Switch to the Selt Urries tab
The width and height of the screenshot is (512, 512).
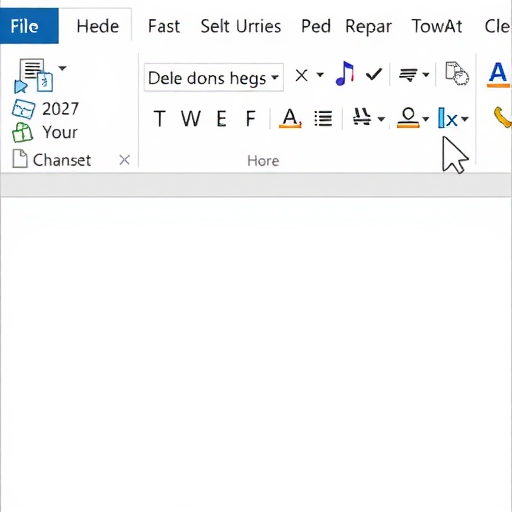241,26
